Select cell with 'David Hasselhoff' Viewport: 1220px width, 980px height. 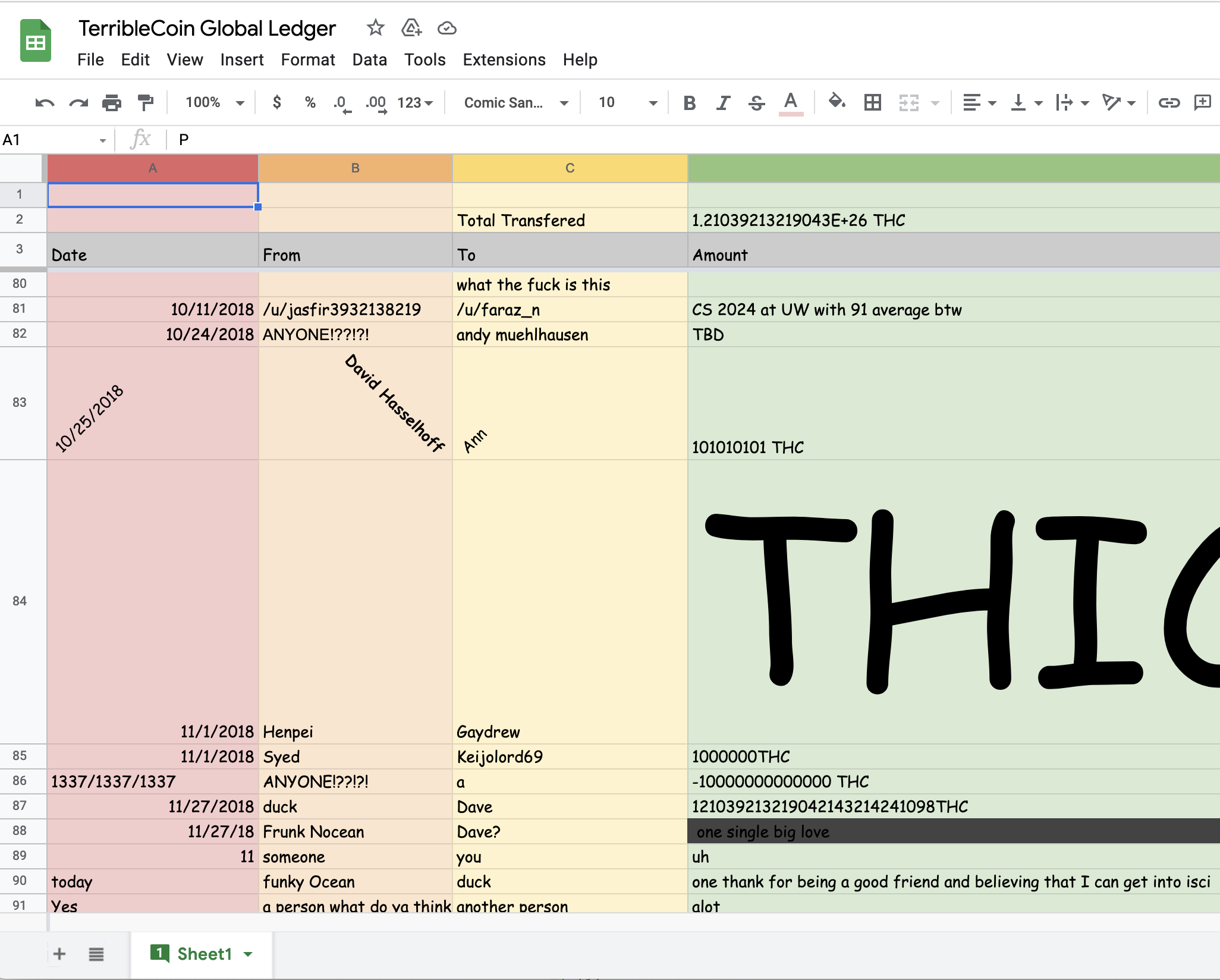pos(356,403)
